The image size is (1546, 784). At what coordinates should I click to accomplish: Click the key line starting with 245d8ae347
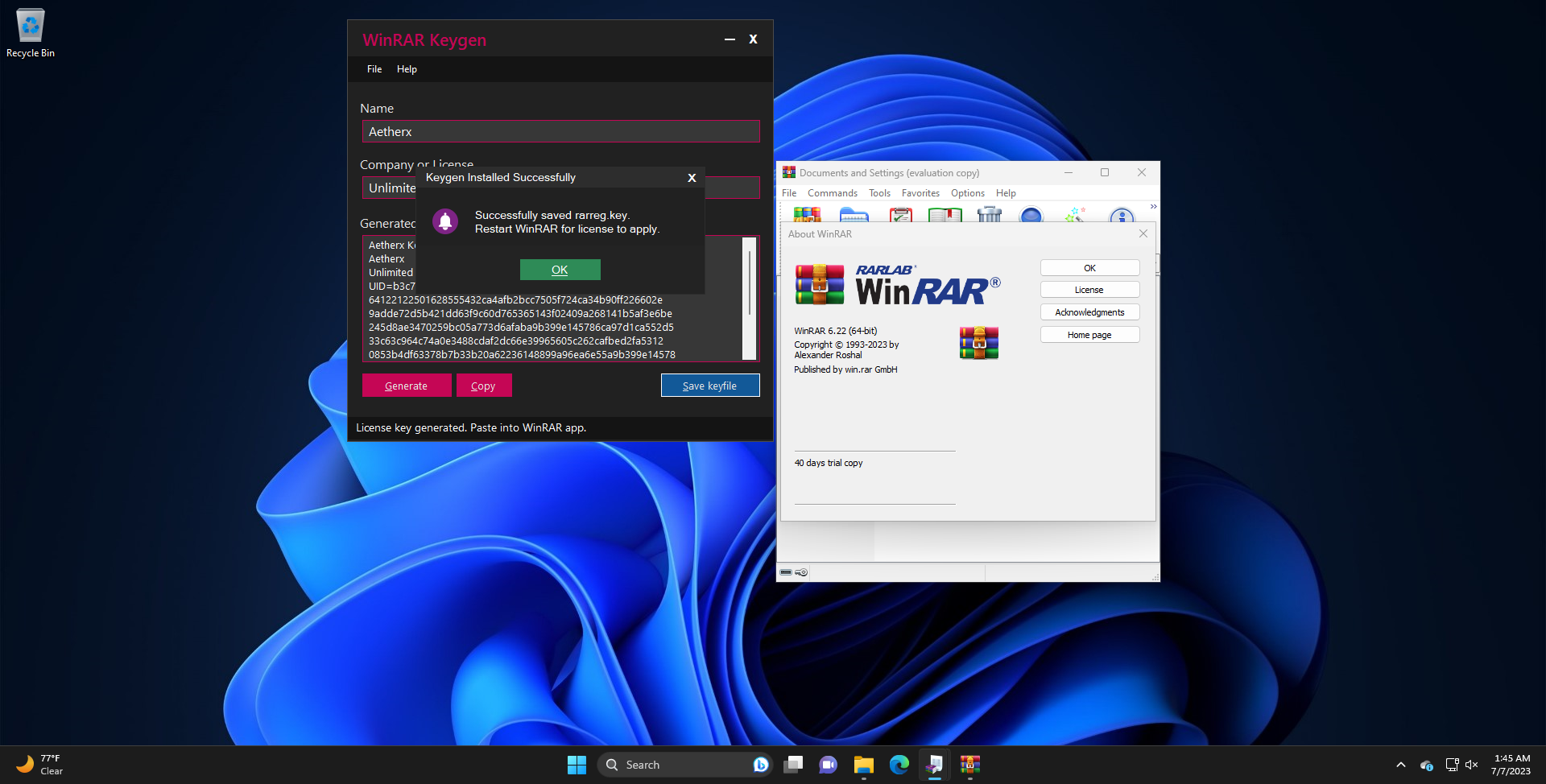[x=521, y=328]
